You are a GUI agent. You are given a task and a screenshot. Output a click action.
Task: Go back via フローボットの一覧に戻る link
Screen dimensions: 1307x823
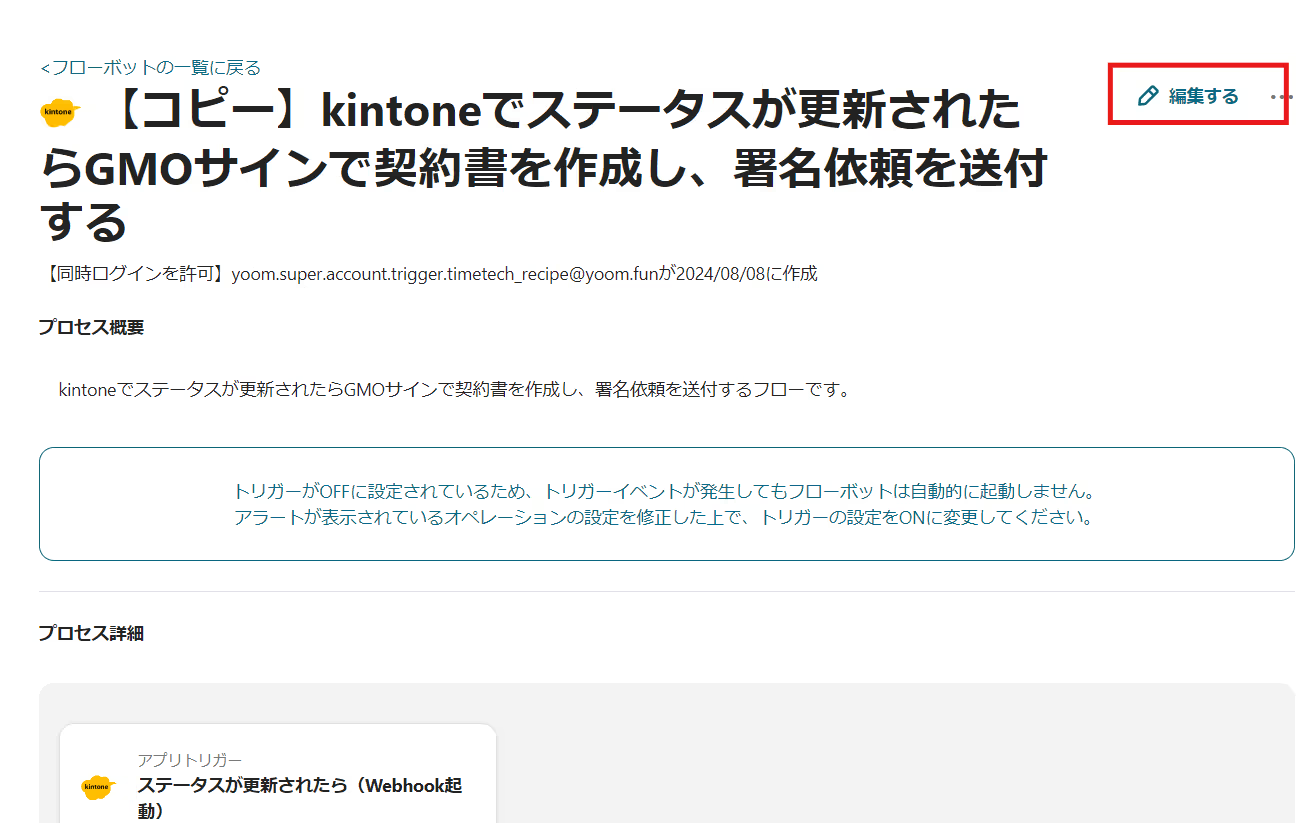click(x=151, y=68)
